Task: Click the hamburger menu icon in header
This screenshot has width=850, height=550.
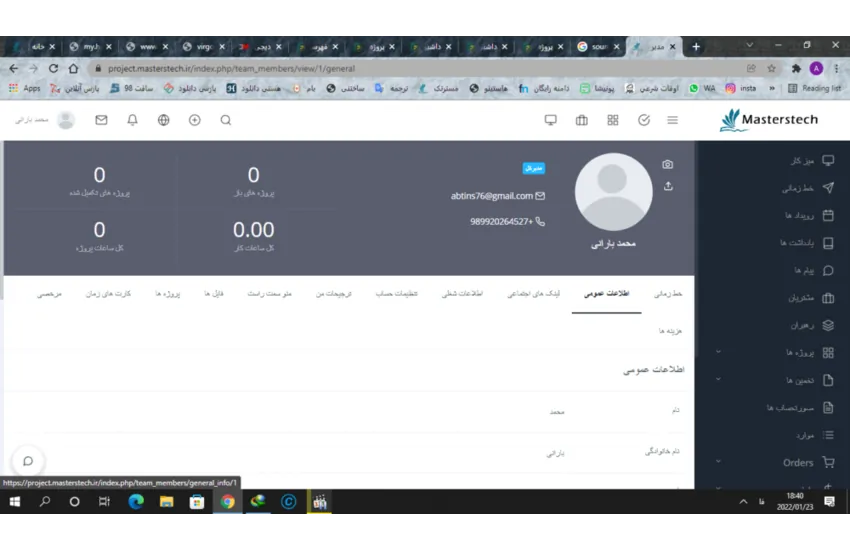Action: click(x=673, y=120)
